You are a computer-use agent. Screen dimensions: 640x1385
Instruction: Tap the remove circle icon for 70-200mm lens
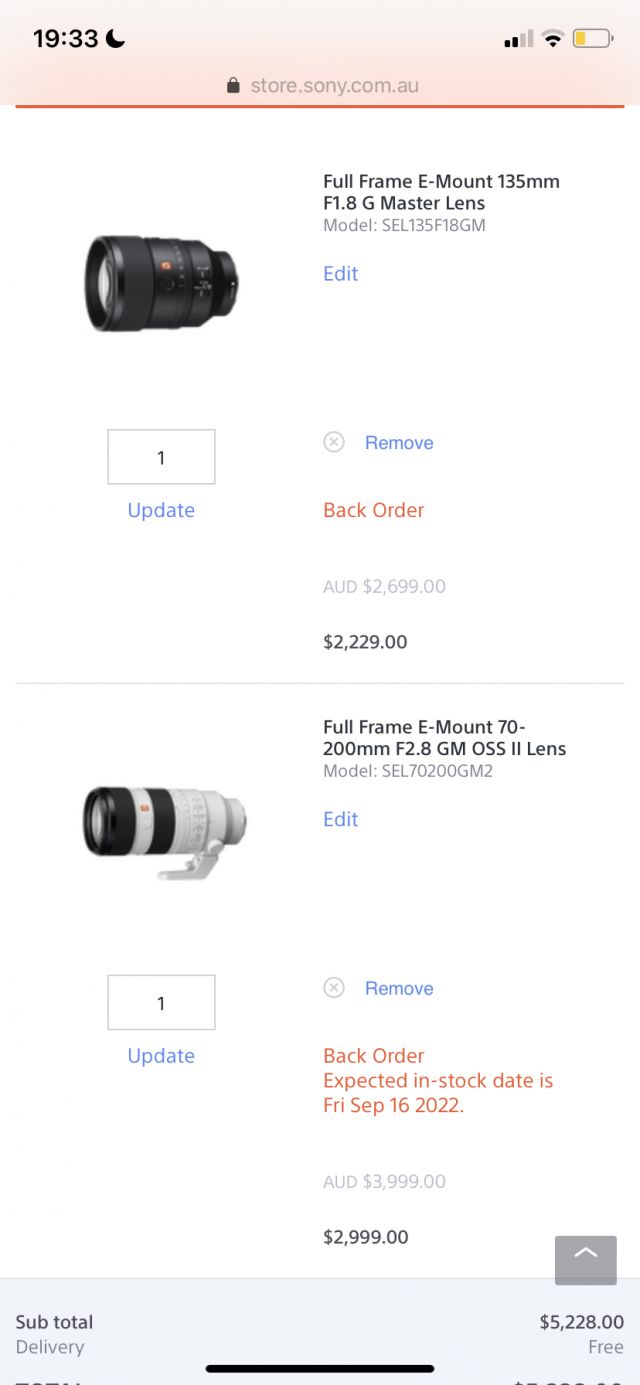(x=334, y=988)
